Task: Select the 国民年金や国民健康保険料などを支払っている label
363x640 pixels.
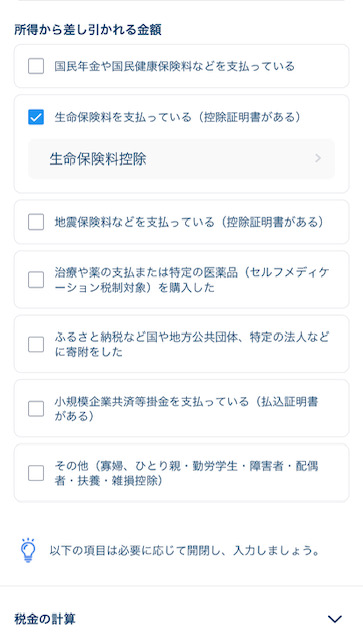Action: pyautogui.click(x=174, y=66)
